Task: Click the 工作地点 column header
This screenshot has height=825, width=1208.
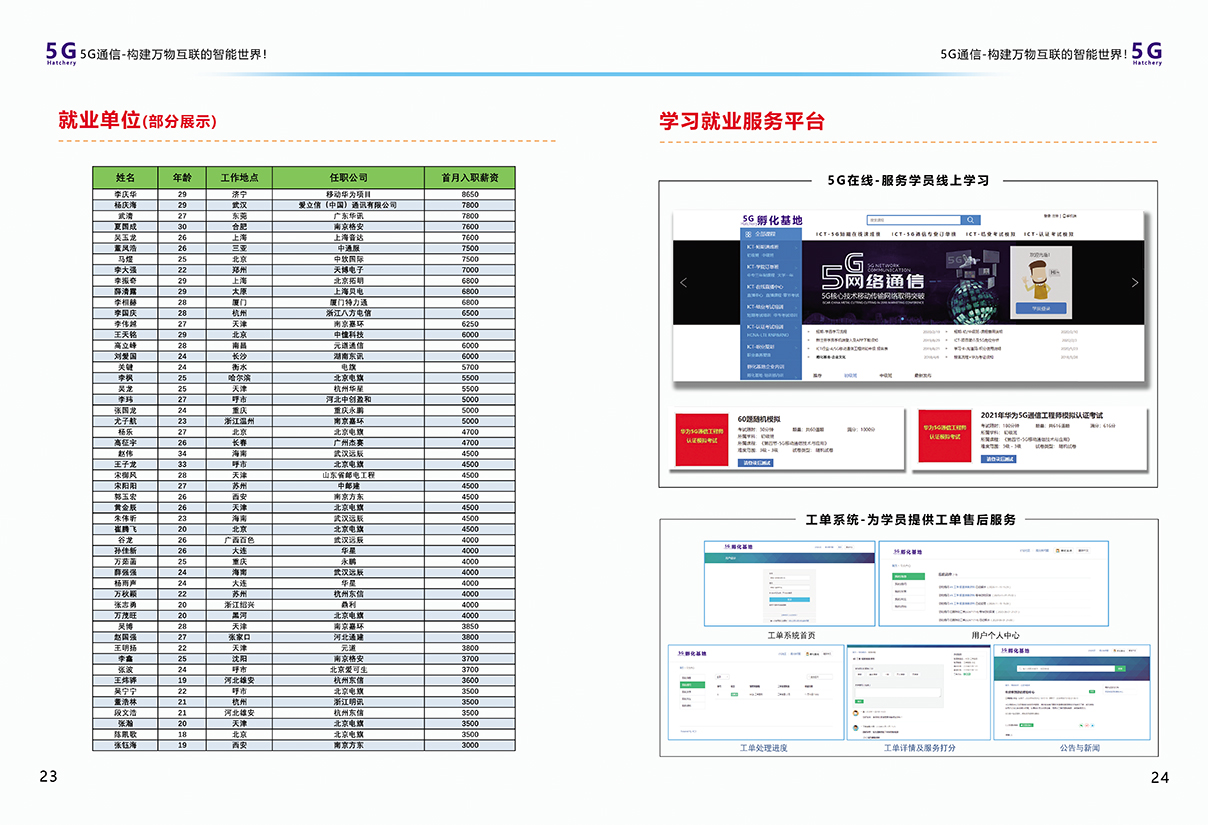Action: tap(239, 177)
